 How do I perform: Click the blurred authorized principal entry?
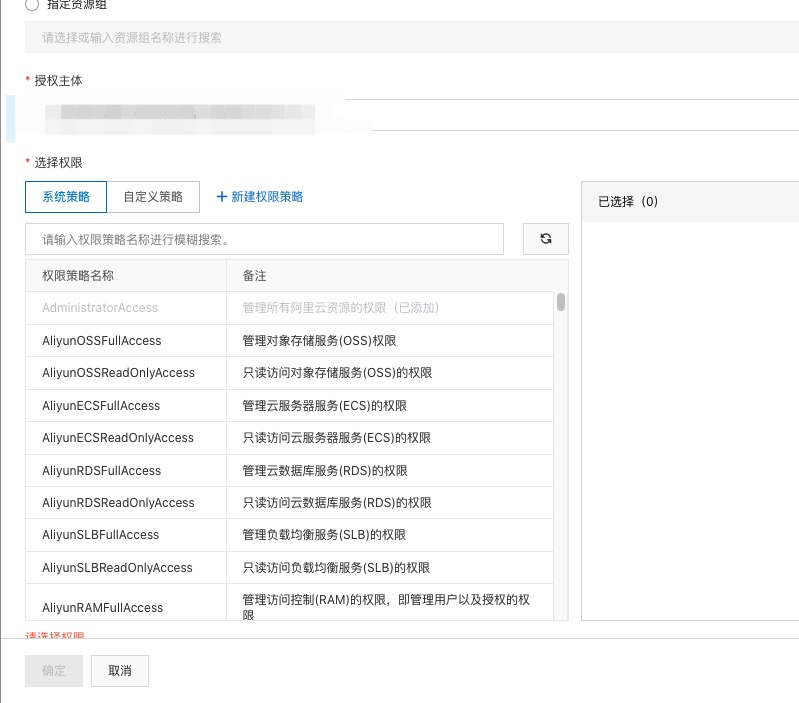(x=180, y=118)
